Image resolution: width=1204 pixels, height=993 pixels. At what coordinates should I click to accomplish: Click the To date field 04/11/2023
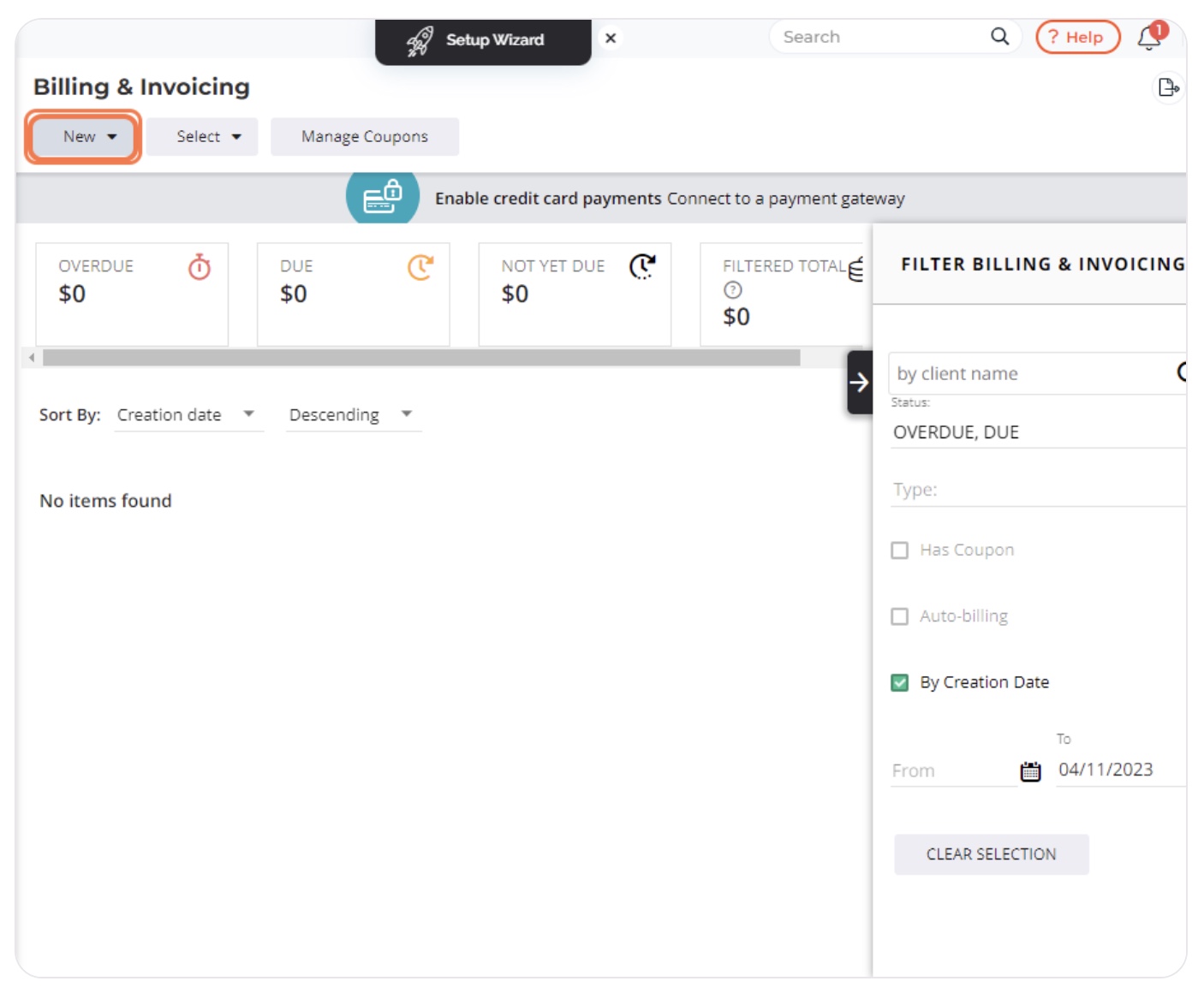[x=1120, y=770]
